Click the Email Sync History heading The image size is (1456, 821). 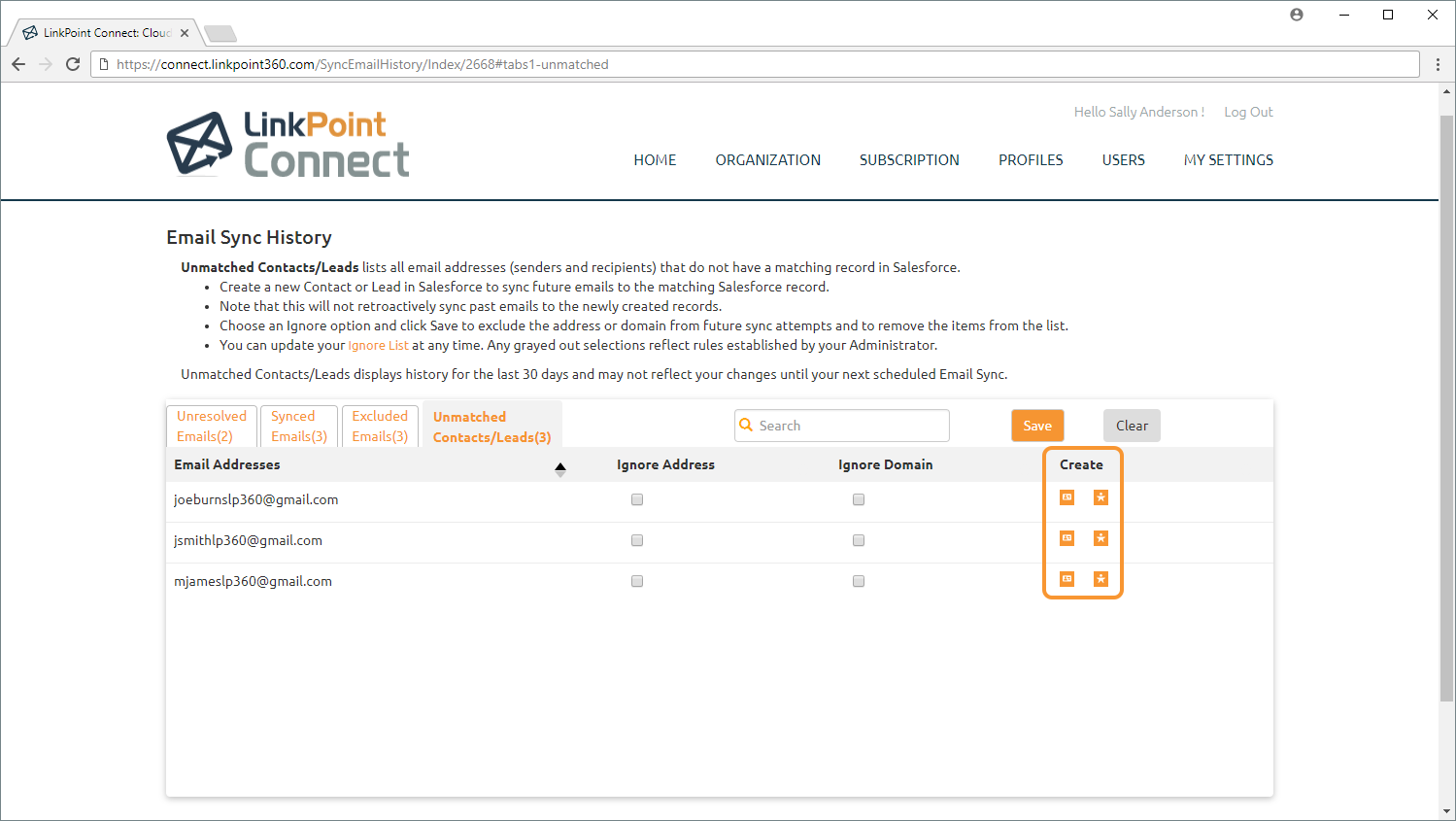[x=249, y=237]
